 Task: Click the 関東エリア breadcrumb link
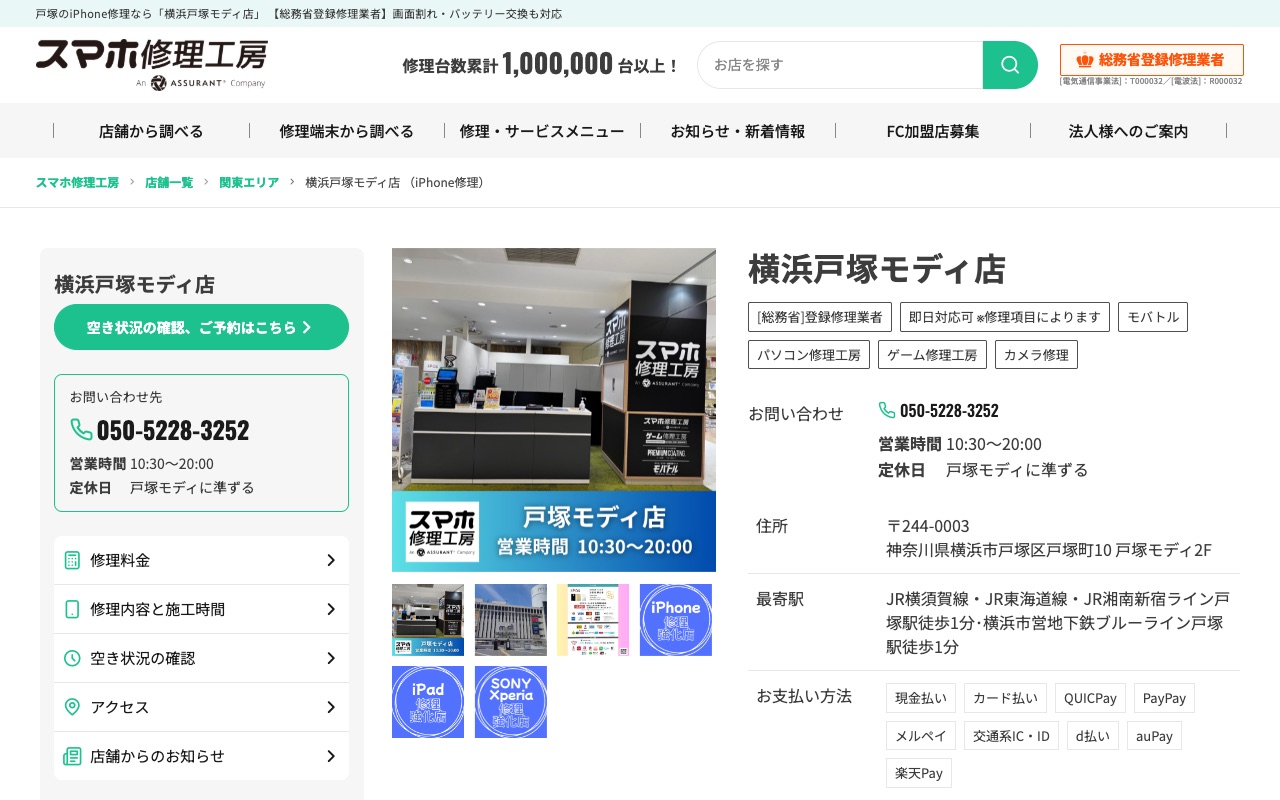(249, 182)
